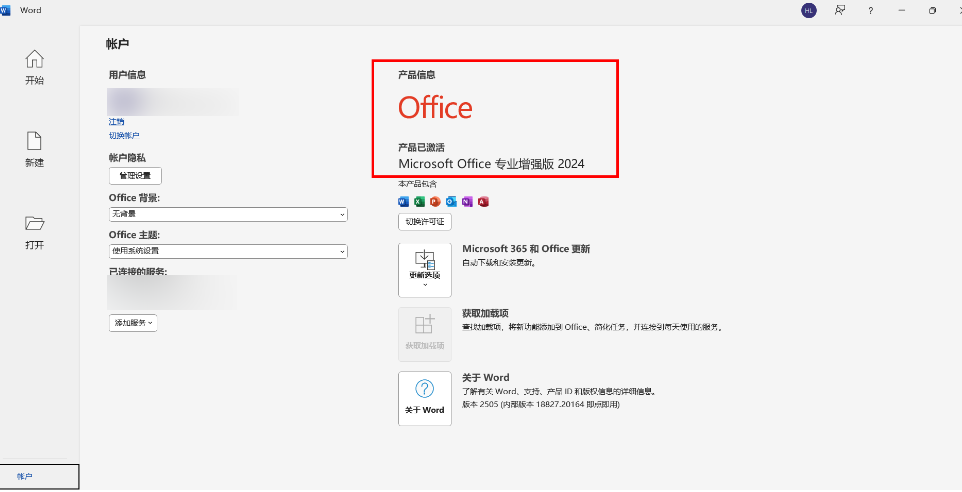Open the help question mark

click(x=871, y=10)
